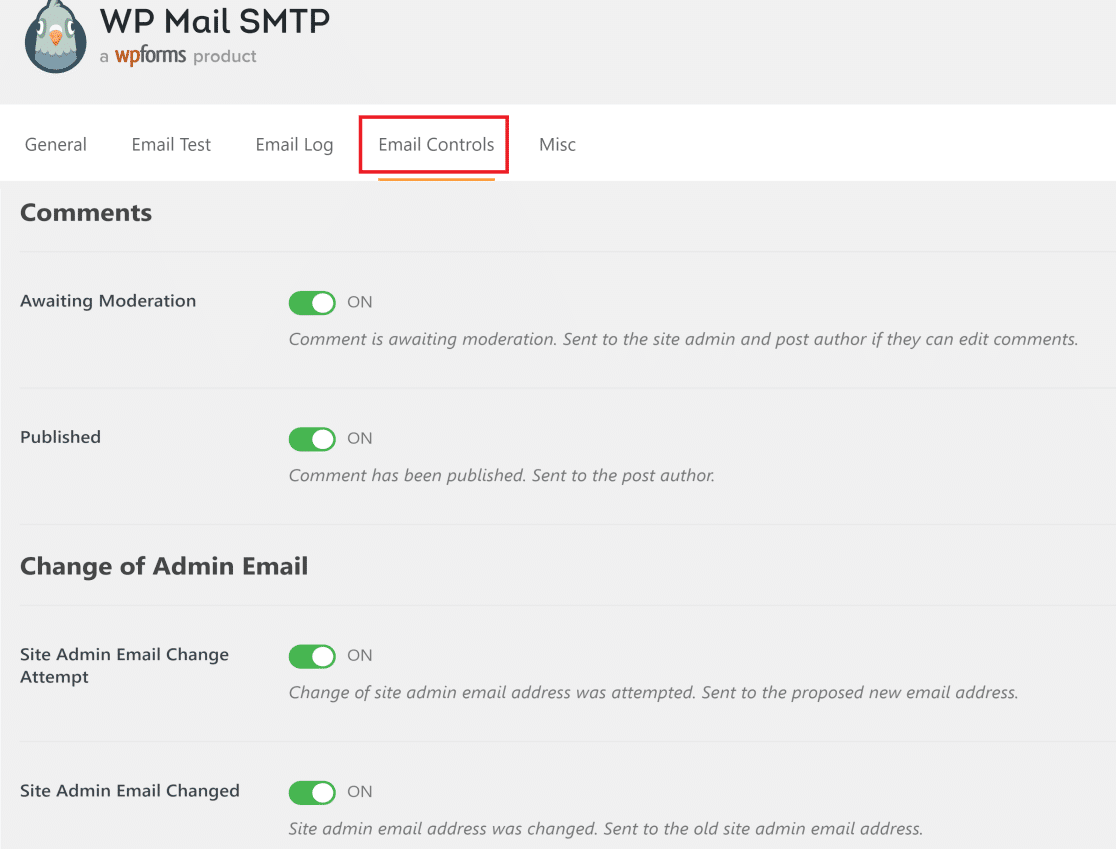Click the ON label beside Published toggle
The height and width of the screenshot is (849, 1116).
click(x=359, y=438)
